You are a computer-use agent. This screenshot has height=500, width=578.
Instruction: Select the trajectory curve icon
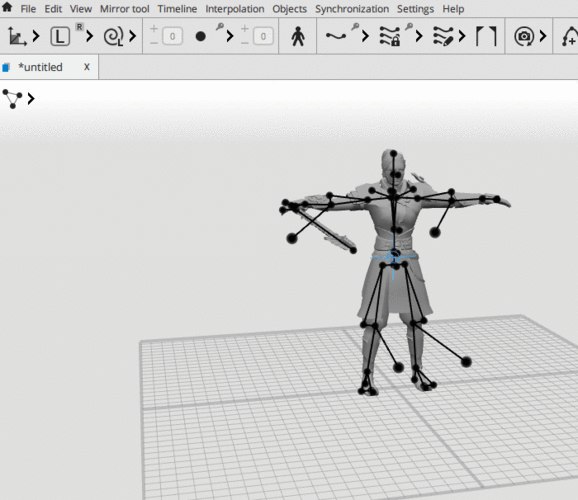(x=336, y=36)
